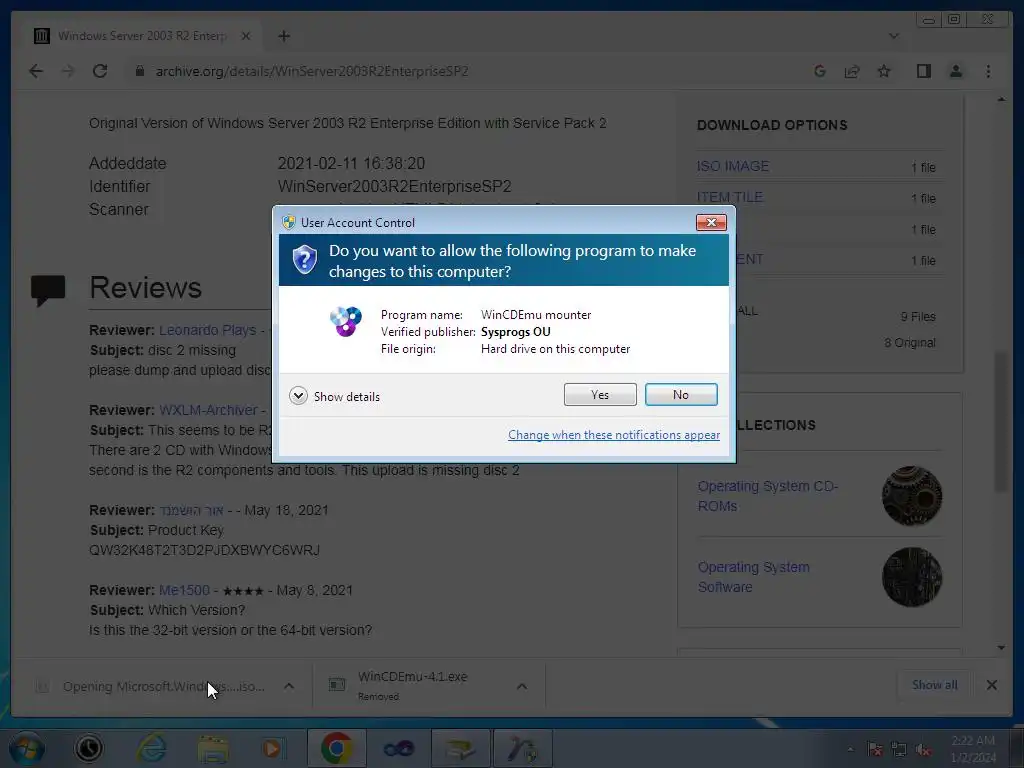Viewport: 1024px width, 768px height.
Task: Open Windows Media Player in taskbar
Action: (x=273, y=748)
